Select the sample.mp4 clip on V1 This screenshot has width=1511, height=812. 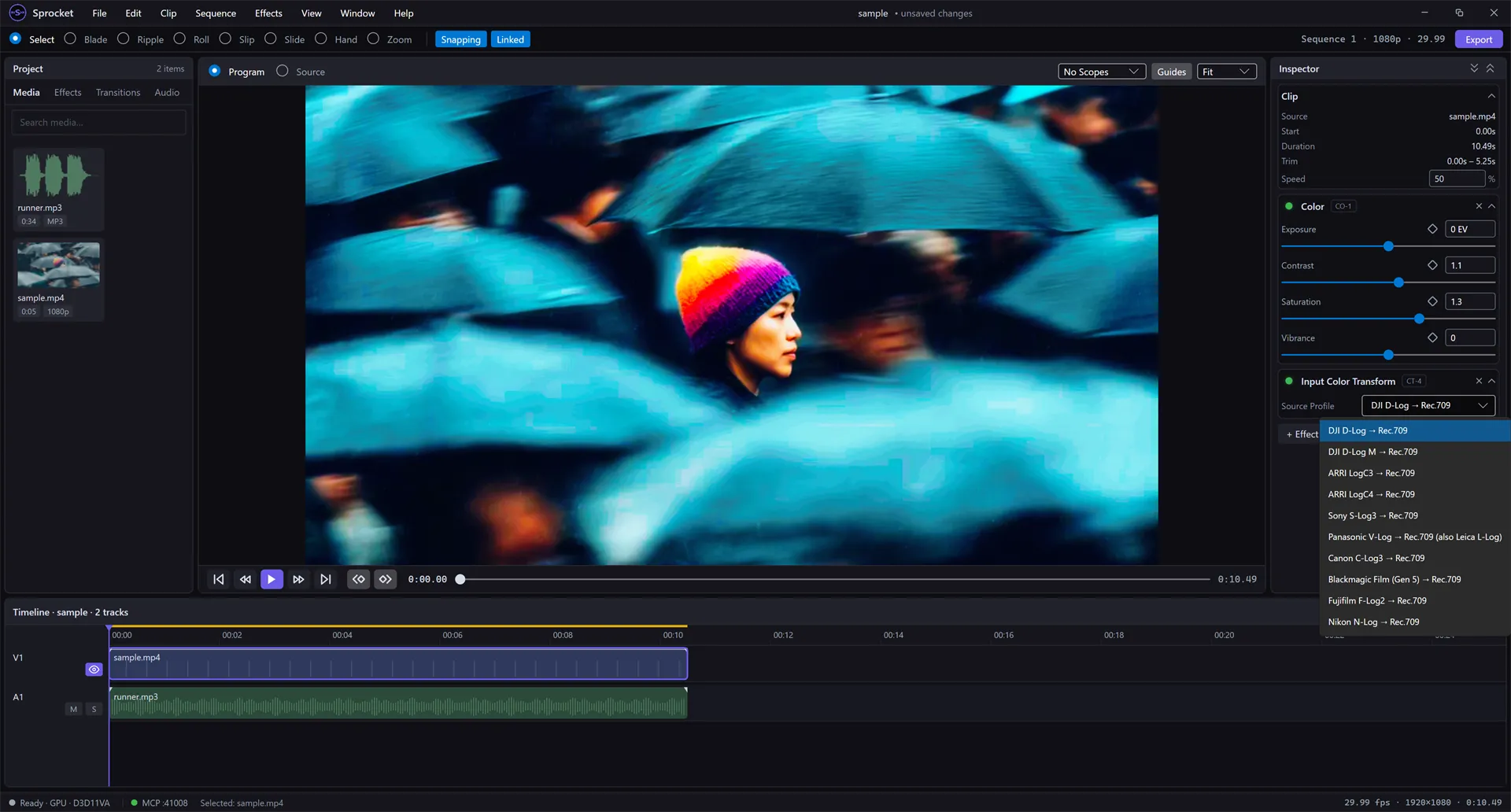click(x=398, y=664)
